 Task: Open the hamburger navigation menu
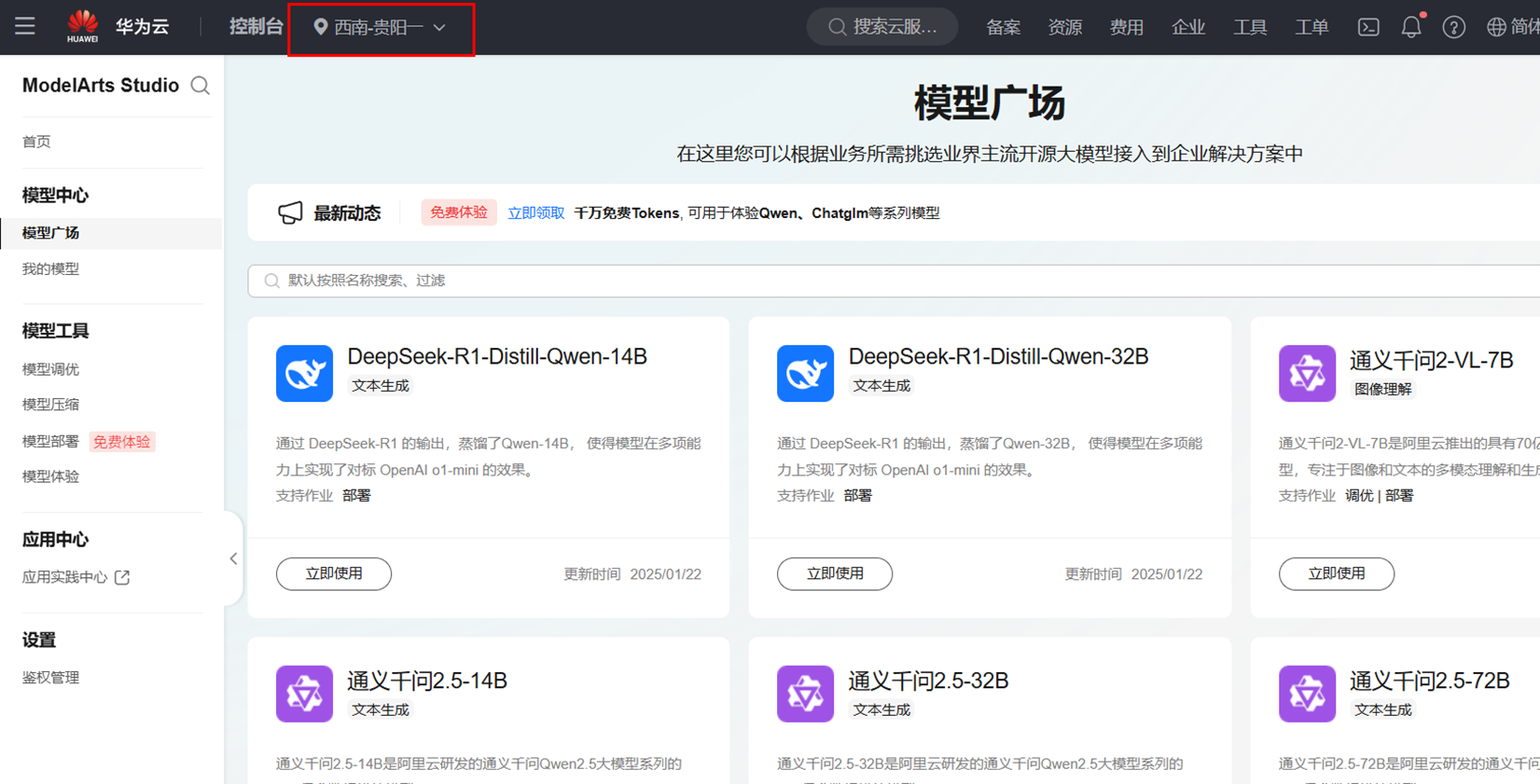point(25,26)
